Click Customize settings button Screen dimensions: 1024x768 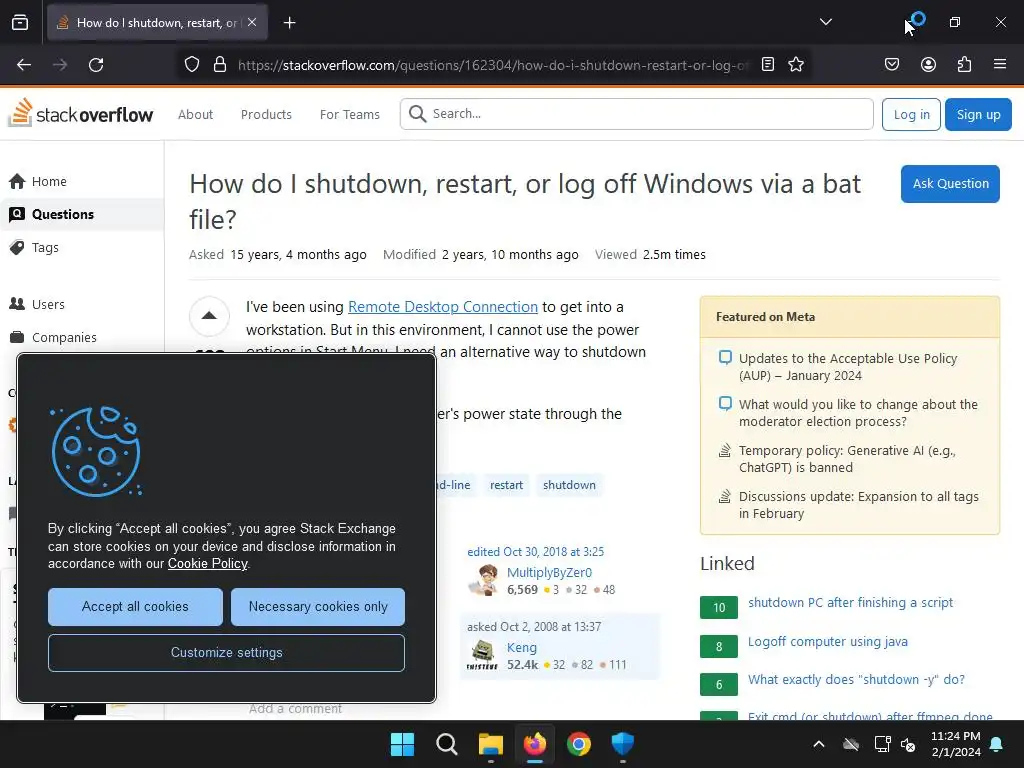pos(227,652)
